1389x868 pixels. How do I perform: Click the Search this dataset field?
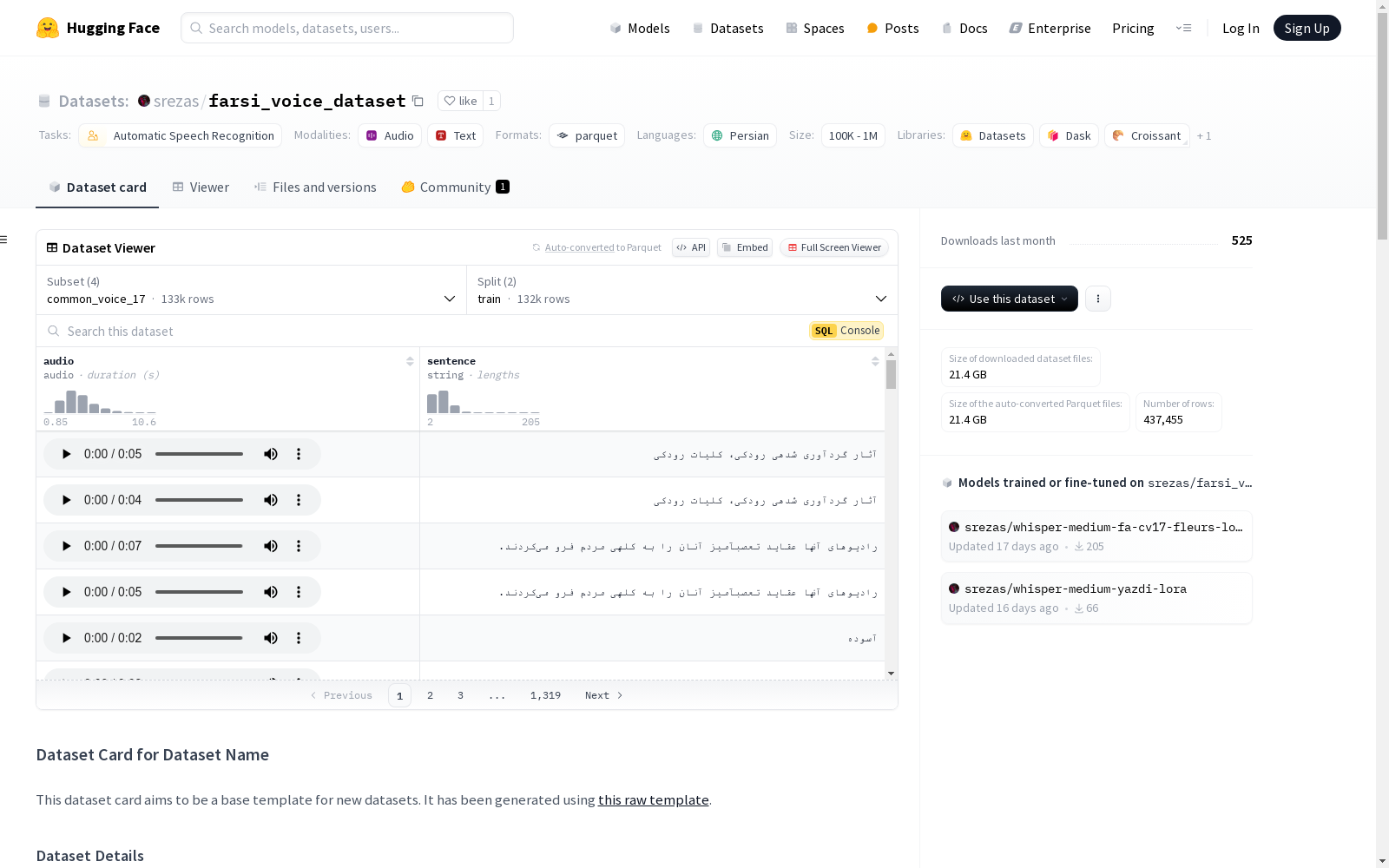[x=260, y=331]
